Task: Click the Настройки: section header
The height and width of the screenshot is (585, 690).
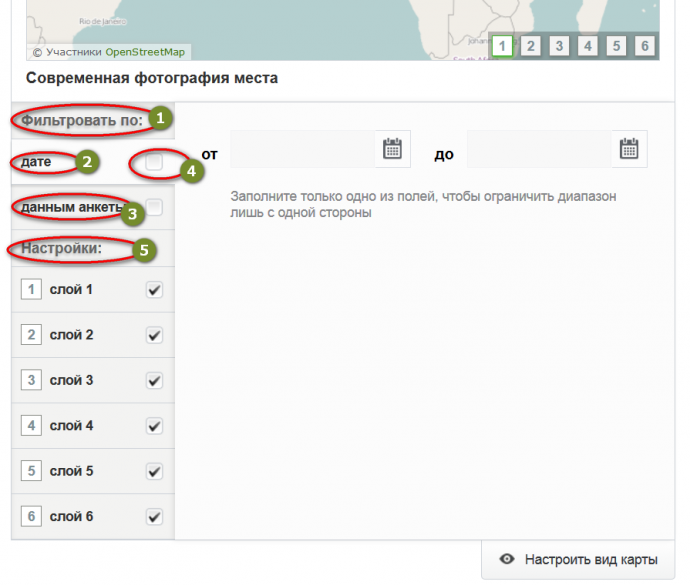Action: [x=61, y=248]
